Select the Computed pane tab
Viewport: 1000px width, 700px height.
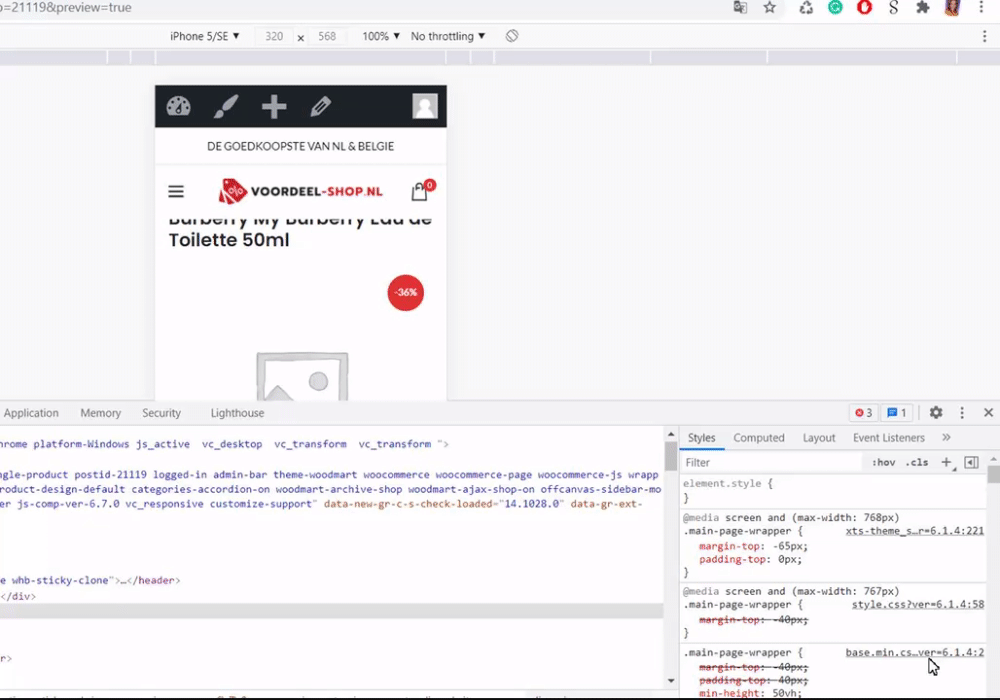pos(759,438)
